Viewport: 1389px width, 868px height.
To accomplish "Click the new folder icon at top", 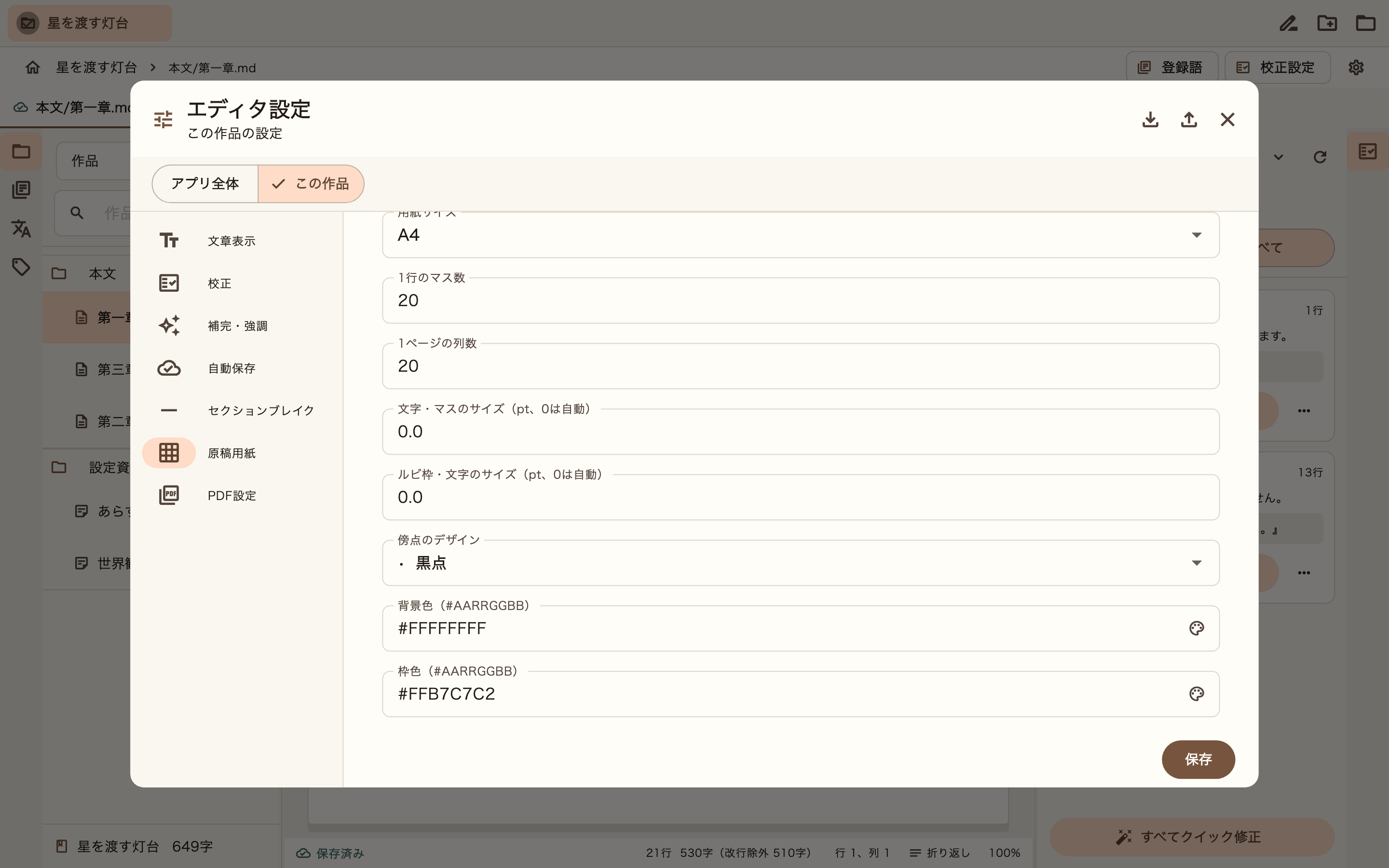I will (x=1327, y=23).
